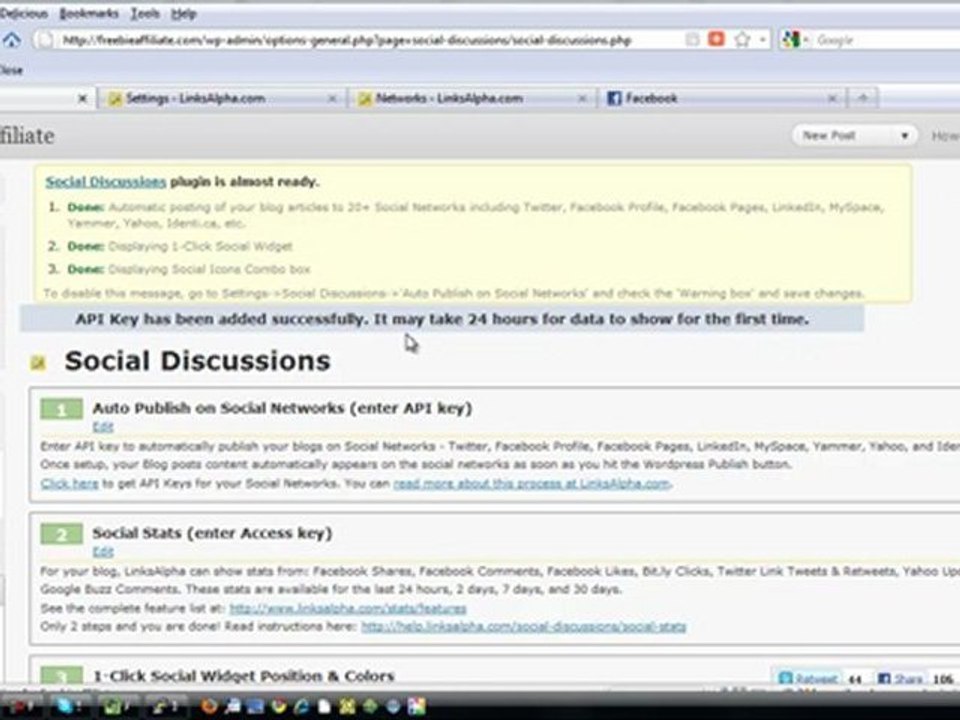
Task: Open the dropdown arrow beside the bookmark star
Action: coord(762,40)
